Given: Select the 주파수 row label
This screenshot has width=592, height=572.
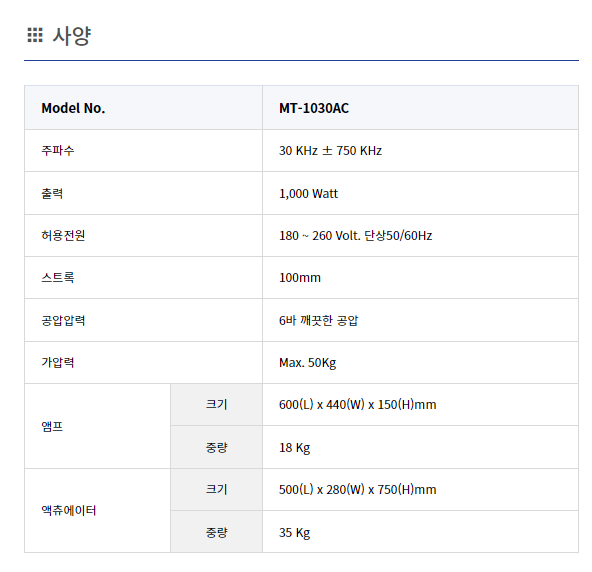Looking at the screenshot, I should click(58, 151).
